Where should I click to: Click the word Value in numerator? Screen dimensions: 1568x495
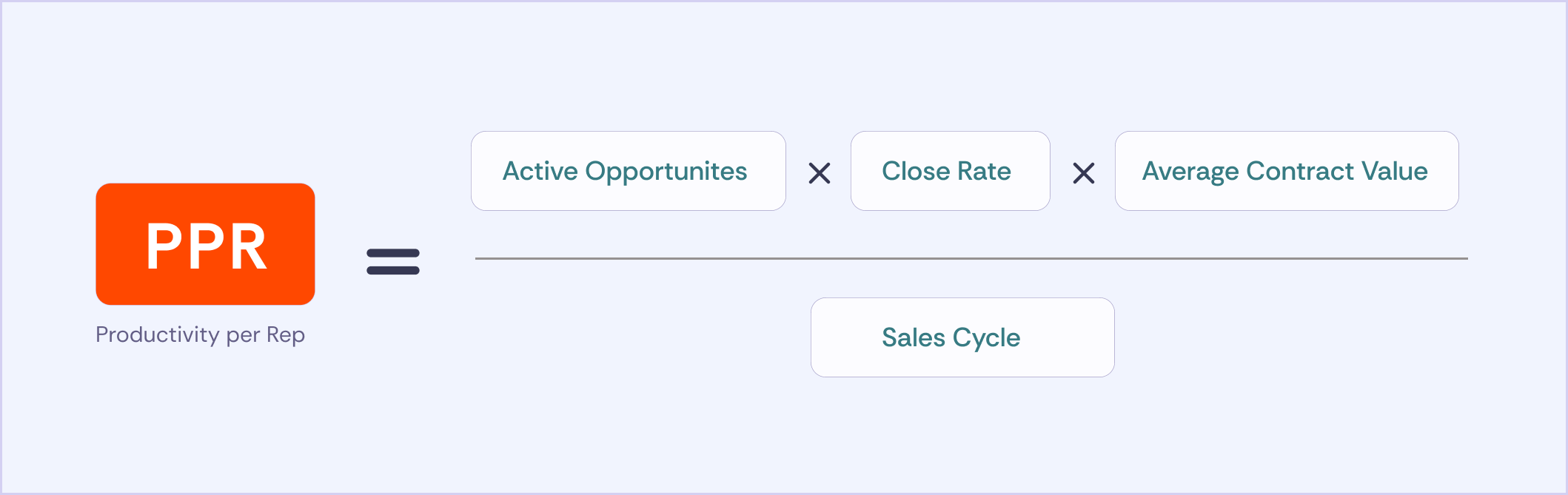point(1395,171)
